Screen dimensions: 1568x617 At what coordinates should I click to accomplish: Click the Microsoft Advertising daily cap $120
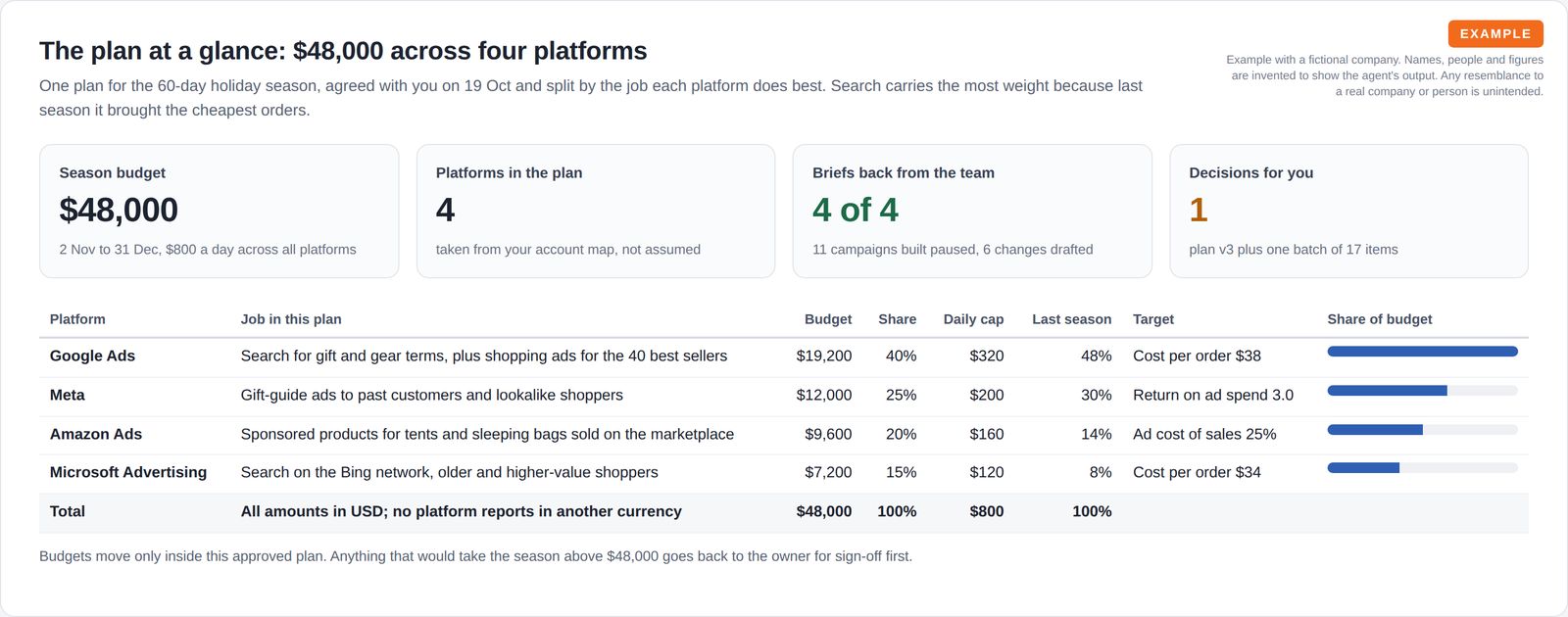987,472
